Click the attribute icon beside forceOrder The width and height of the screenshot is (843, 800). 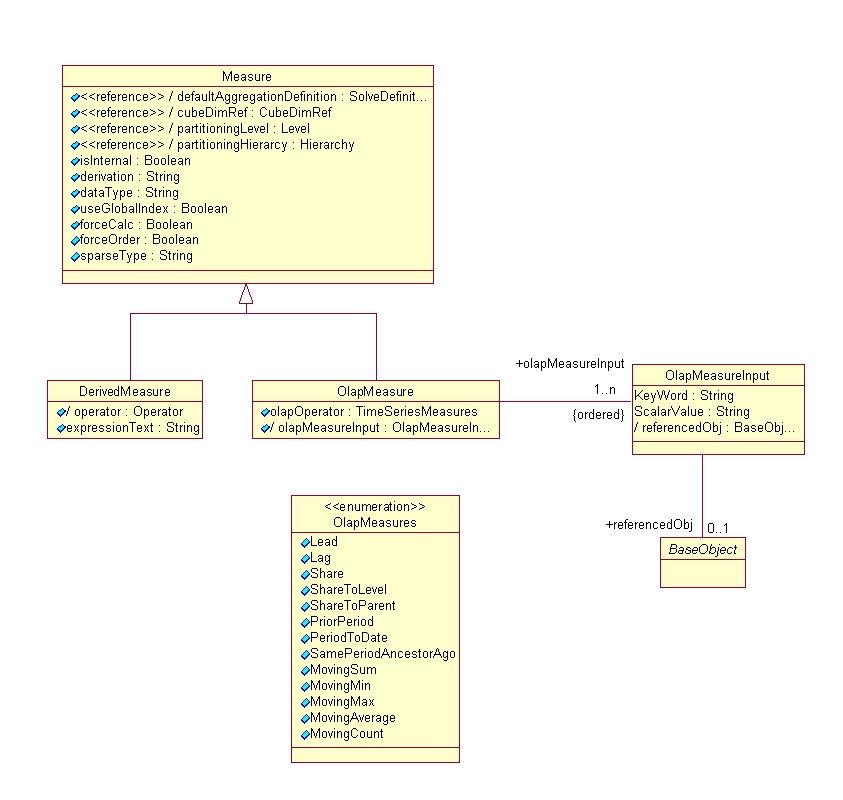click(x=75, y=240)
